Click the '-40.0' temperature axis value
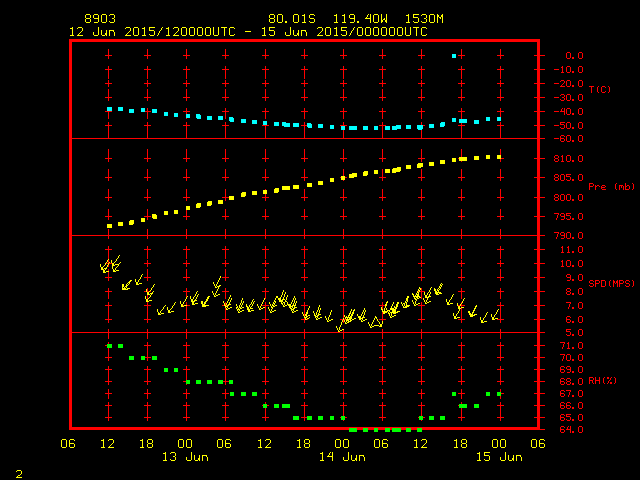Image resolution: width=640 pixels, height=480 pixels. (x=569, y=111)
